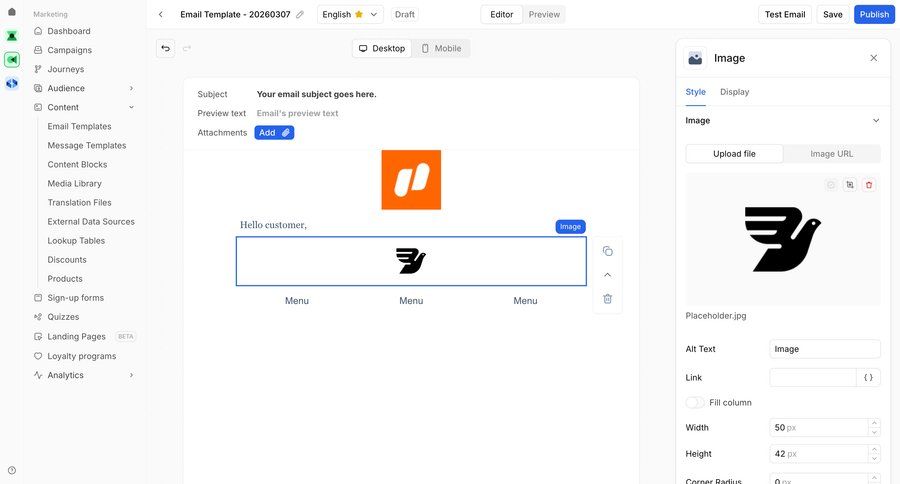Click the orange logo image in email
Viewport: 900px width, 484px height.
tap(411, 180)
